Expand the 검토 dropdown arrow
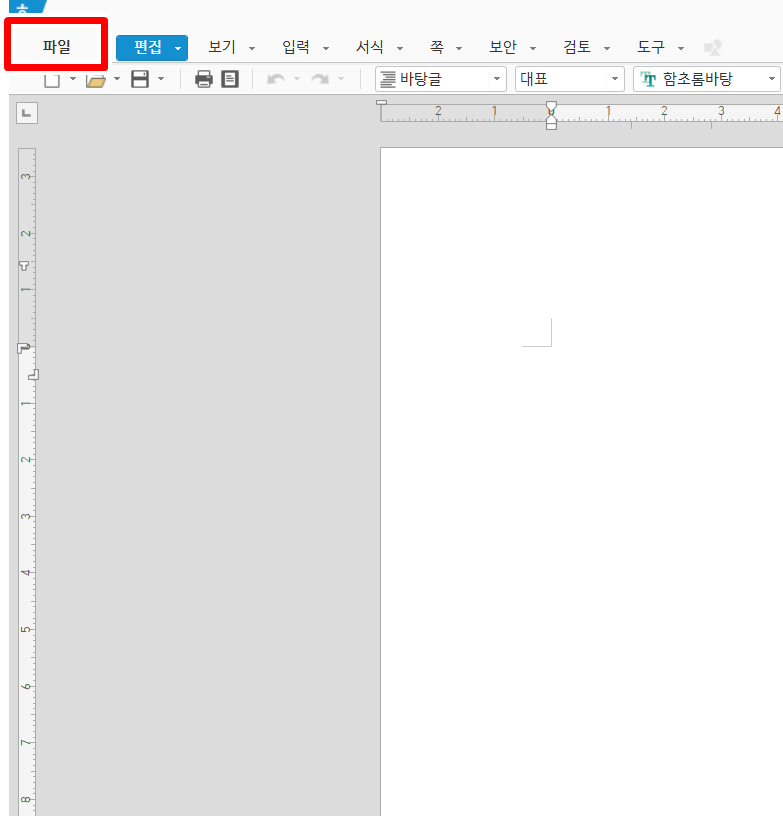783x816 pixels. pyautogui.click(x=607, y=48)
